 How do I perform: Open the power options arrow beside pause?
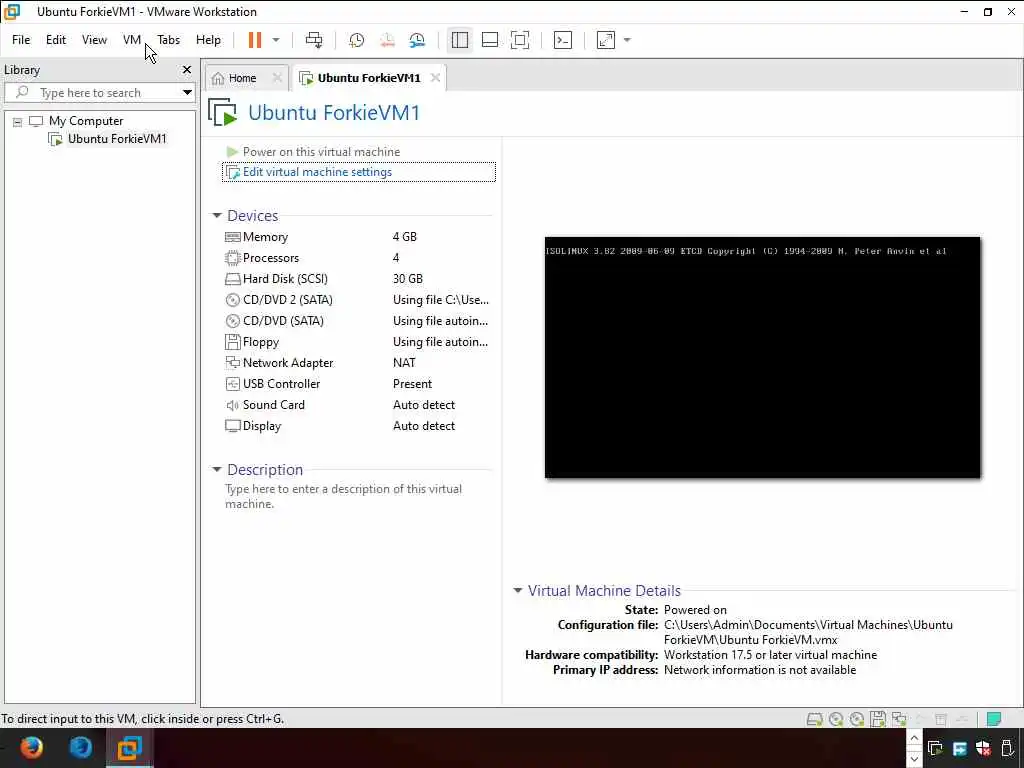click(276, 40)
